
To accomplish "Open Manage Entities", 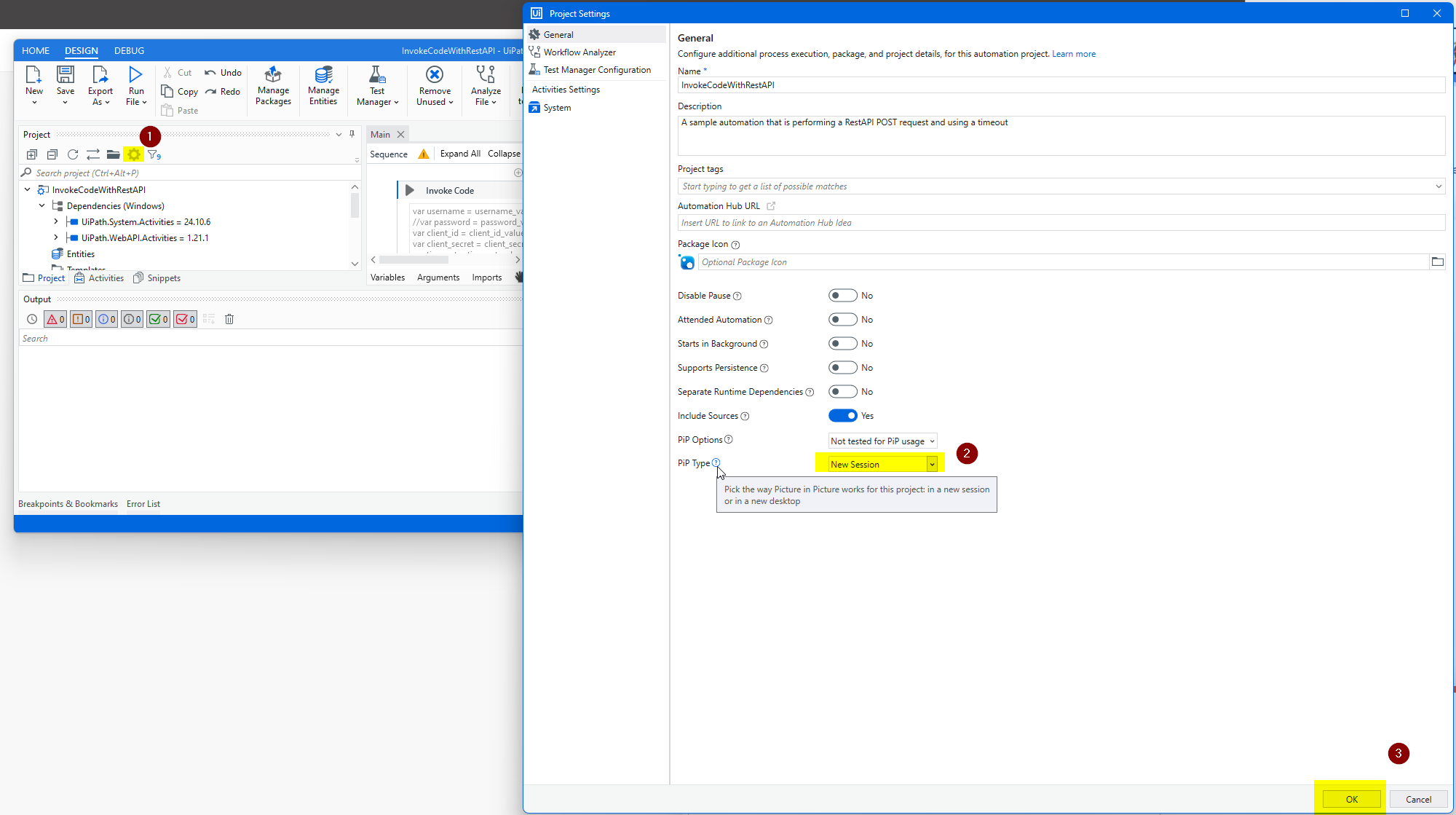I will click(x=323, y=86).
